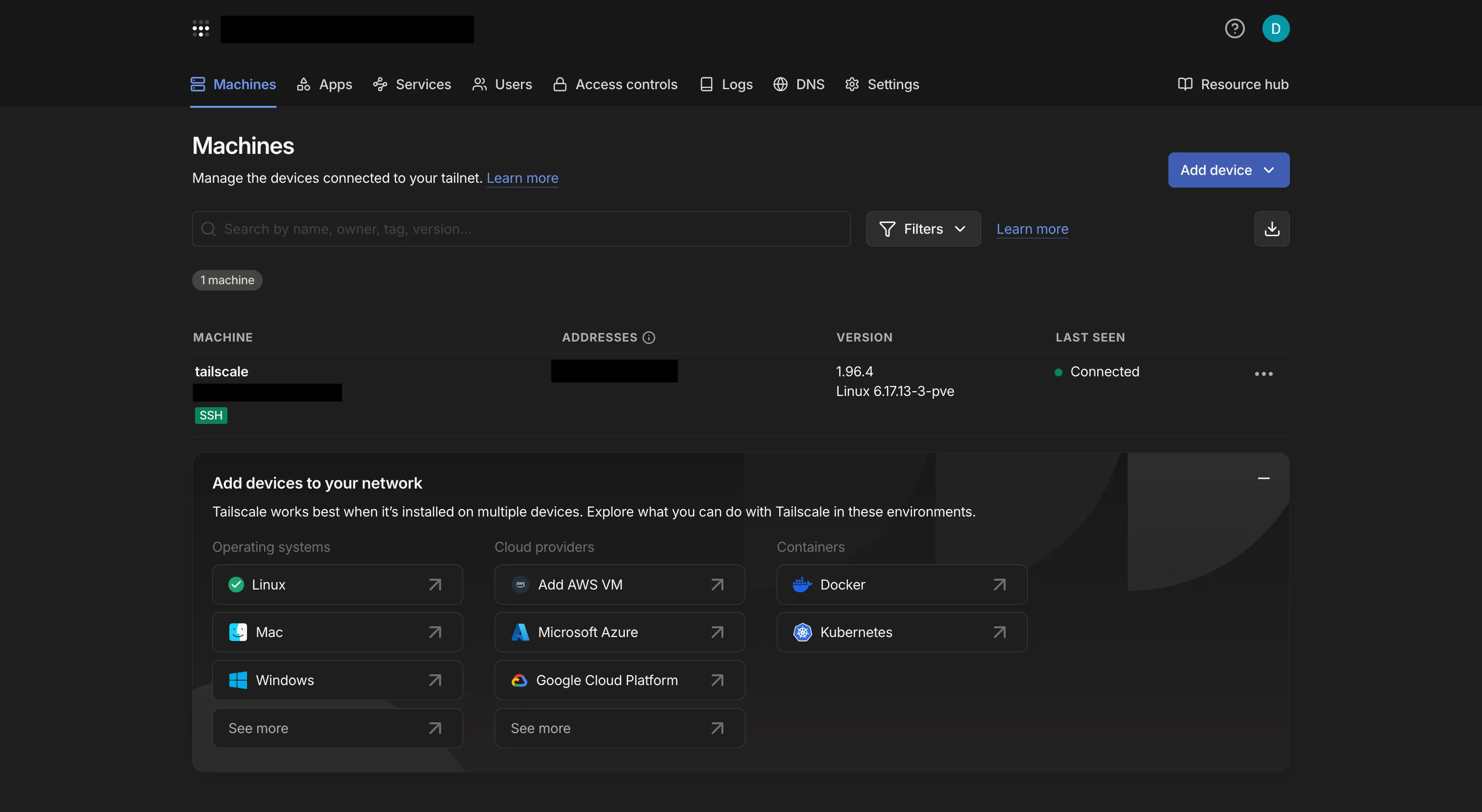The width and height of the screenshot is (1482, 812).
Task: Go to the Users tab
Action: pyautogui.click(x=502, y=85)
